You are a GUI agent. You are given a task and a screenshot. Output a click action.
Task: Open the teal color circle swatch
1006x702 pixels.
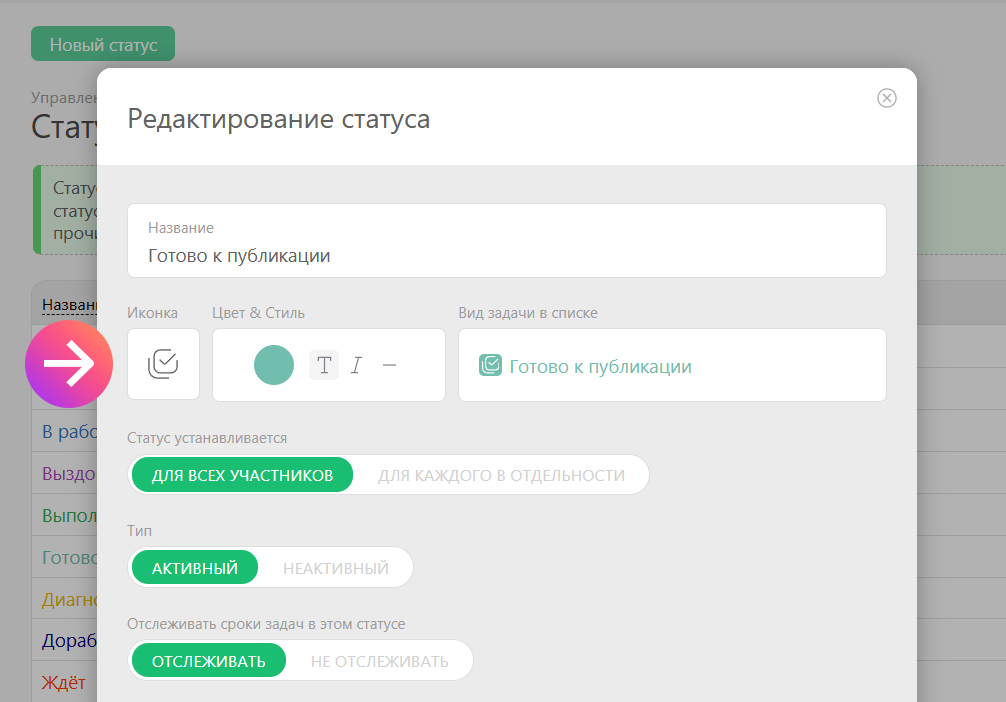tap(274, 365)
